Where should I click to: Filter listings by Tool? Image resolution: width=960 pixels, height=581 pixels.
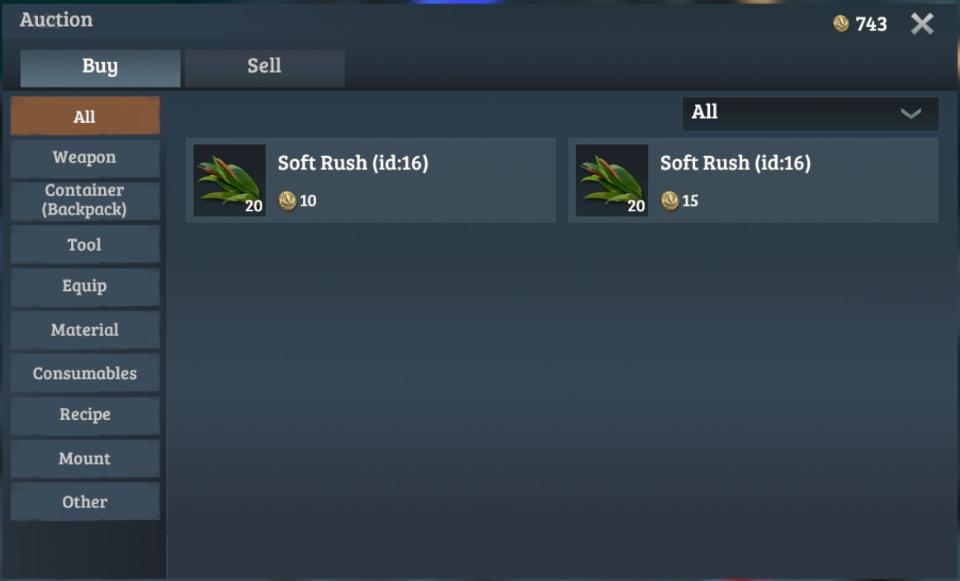pyautogui.click(x=85, y=244)
